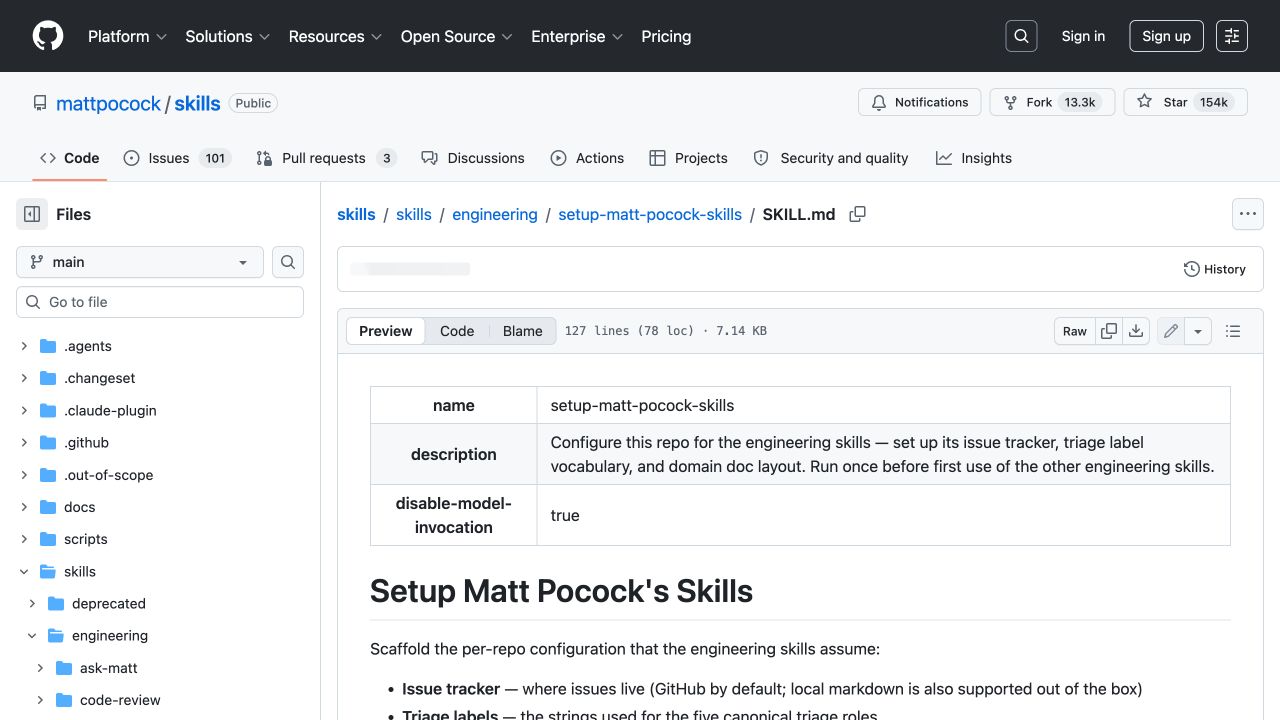
Task: Click the deprecated folder icon
Action: click(56, 603)
